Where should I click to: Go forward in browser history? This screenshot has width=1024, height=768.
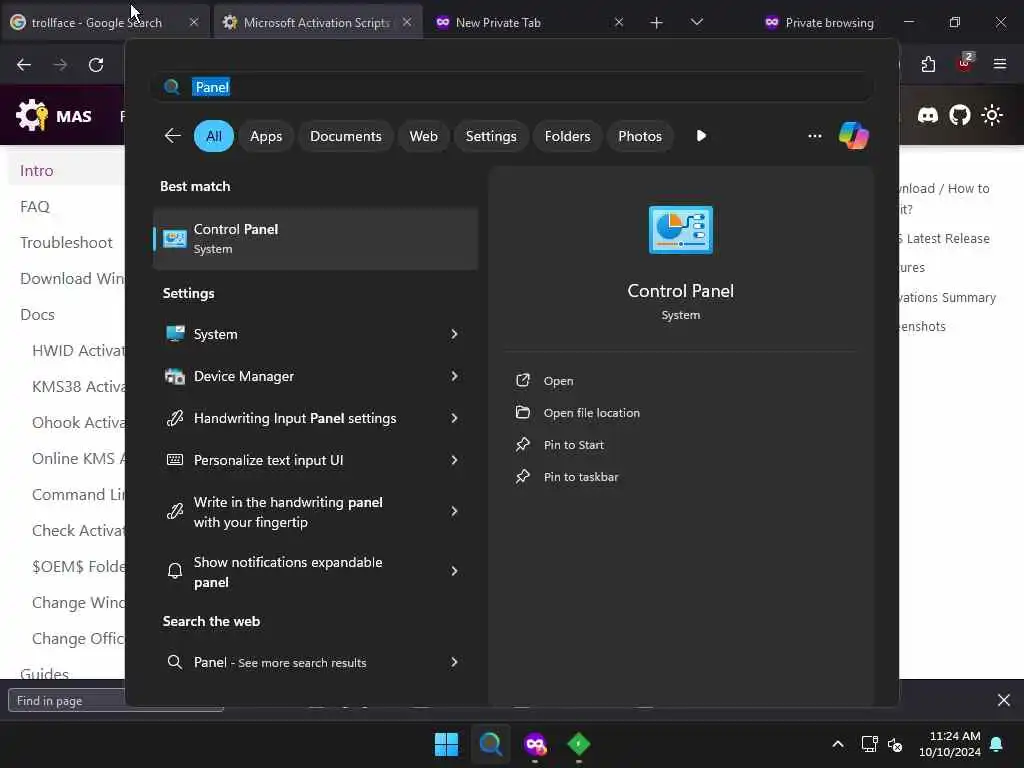pos(59,65)
